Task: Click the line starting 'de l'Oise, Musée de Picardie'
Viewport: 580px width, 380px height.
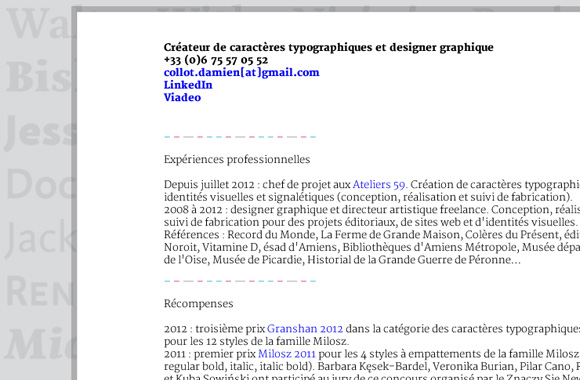Action: [342, 260]
